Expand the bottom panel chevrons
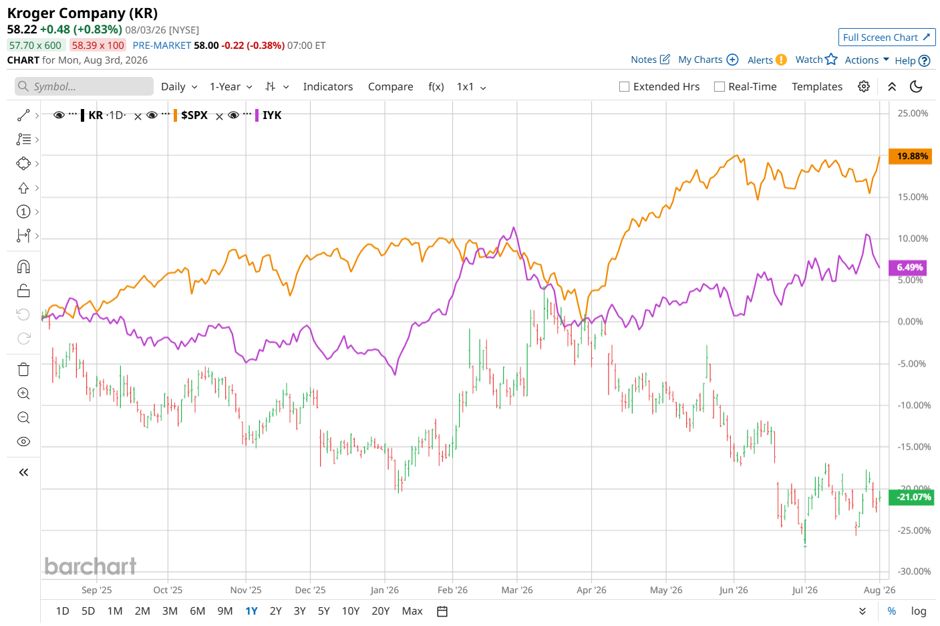The image size is (940, 626). coord(862,611)
